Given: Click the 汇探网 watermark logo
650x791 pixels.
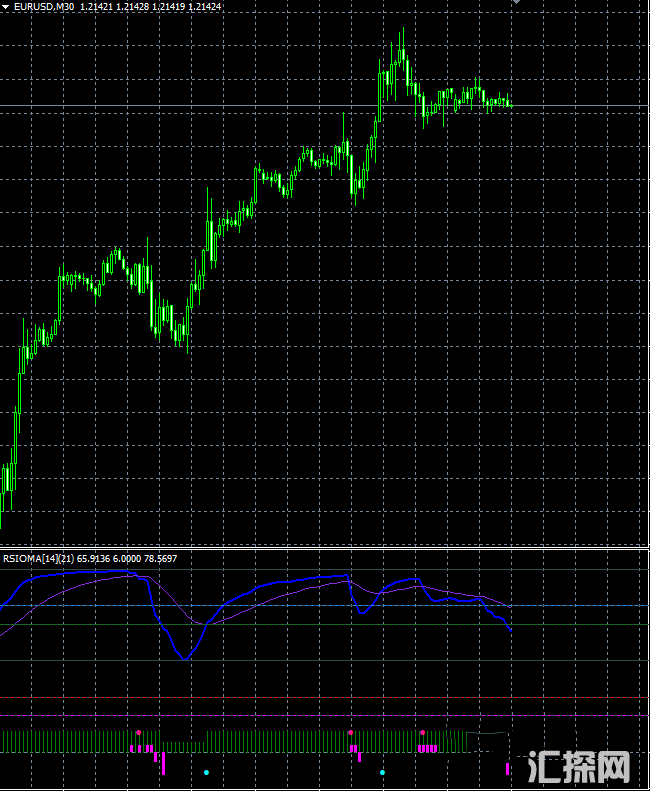Looking at the screenshot, I should (580, 768).
